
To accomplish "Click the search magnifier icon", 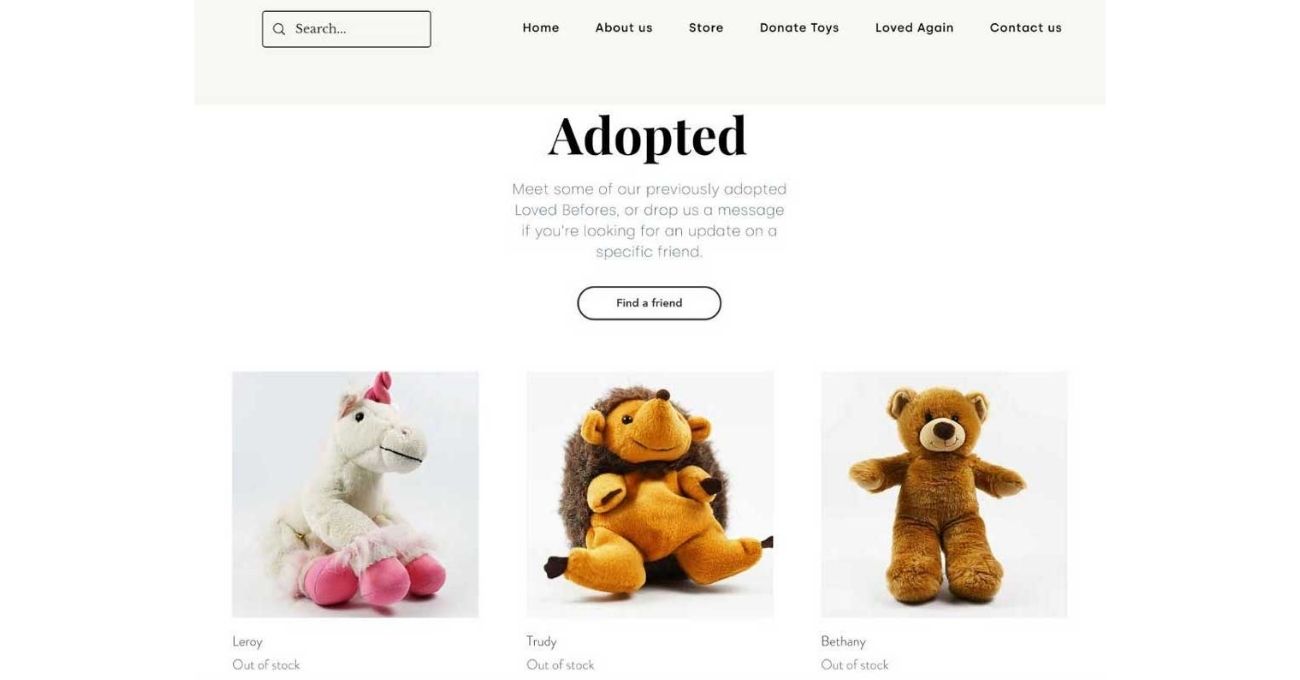I will [x=279, y=29].
